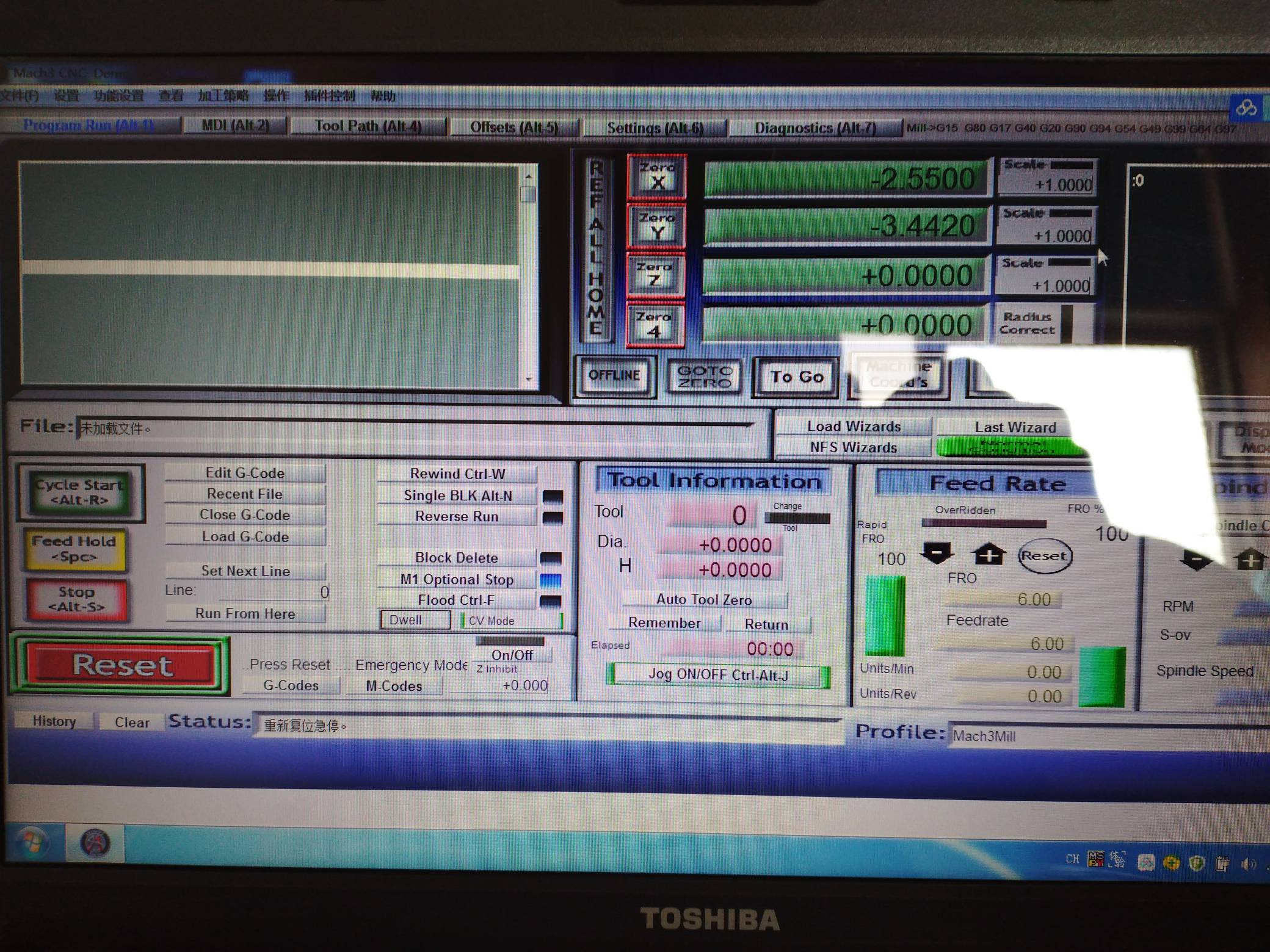
Task: Click the Mach3 taskbar icon
Action: point(95,843)
